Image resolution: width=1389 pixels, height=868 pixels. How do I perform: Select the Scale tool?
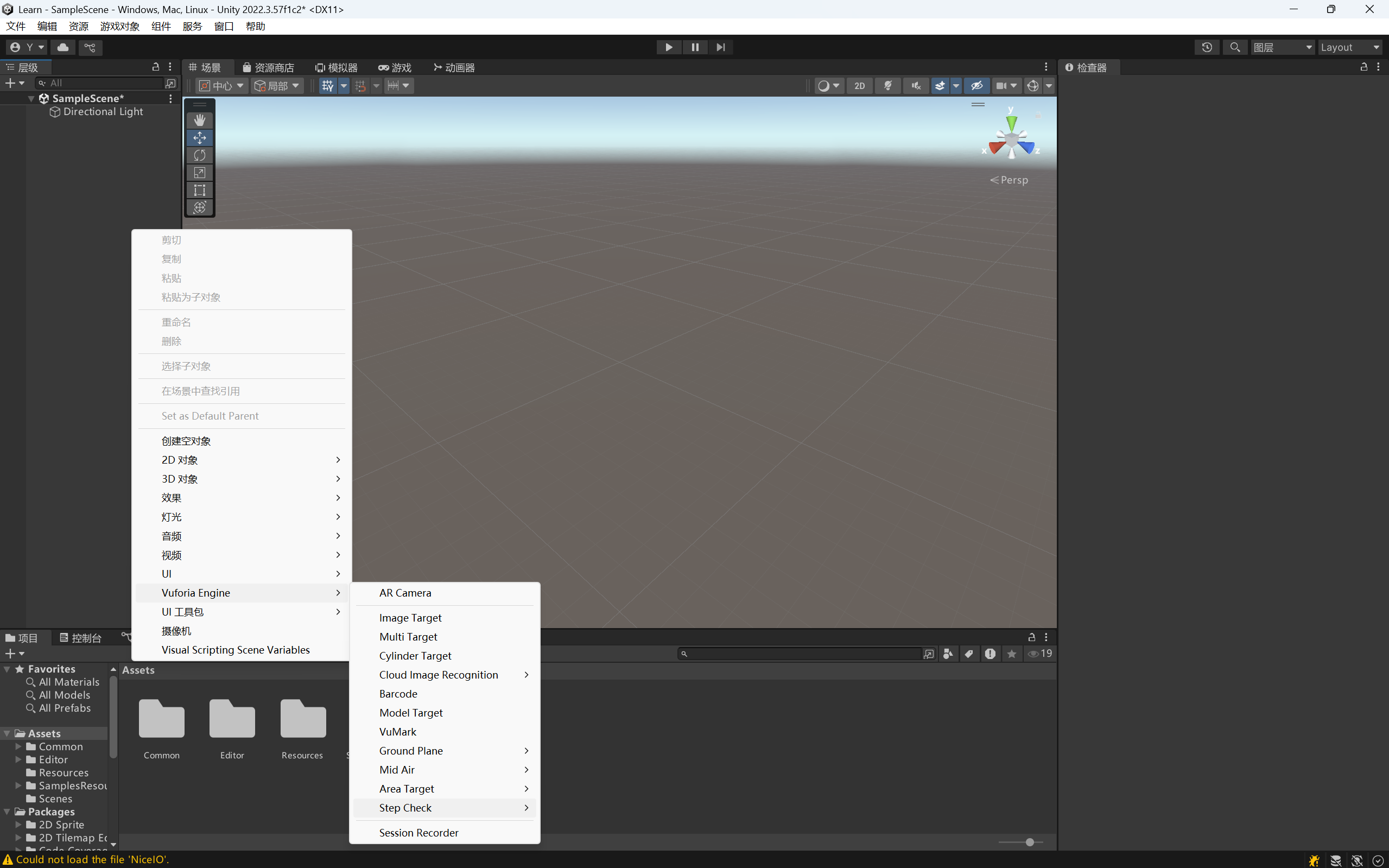199,172
